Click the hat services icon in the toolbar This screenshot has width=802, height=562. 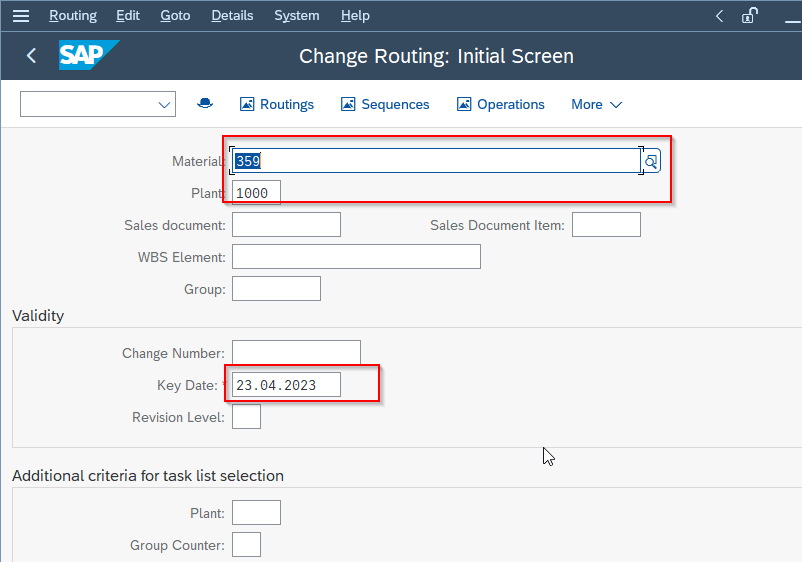point(205,104)
